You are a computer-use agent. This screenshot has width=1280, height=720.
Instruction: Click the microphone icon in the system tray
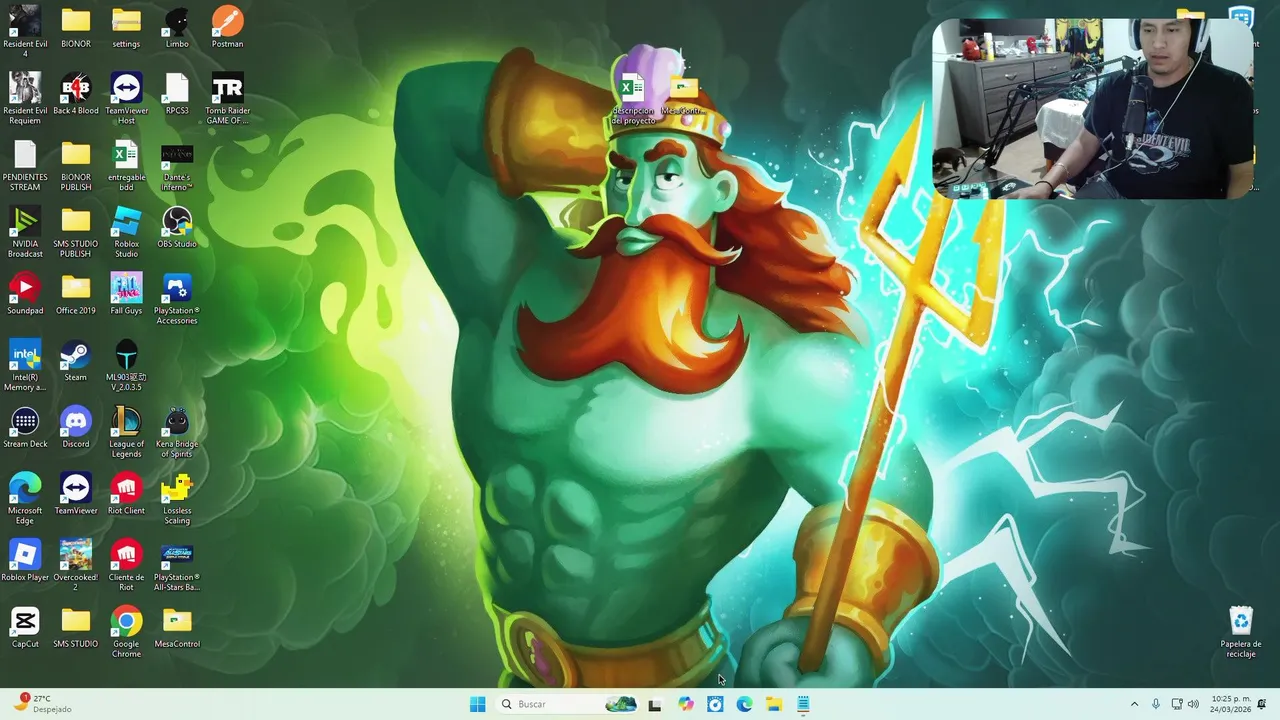pos(1156,704)
